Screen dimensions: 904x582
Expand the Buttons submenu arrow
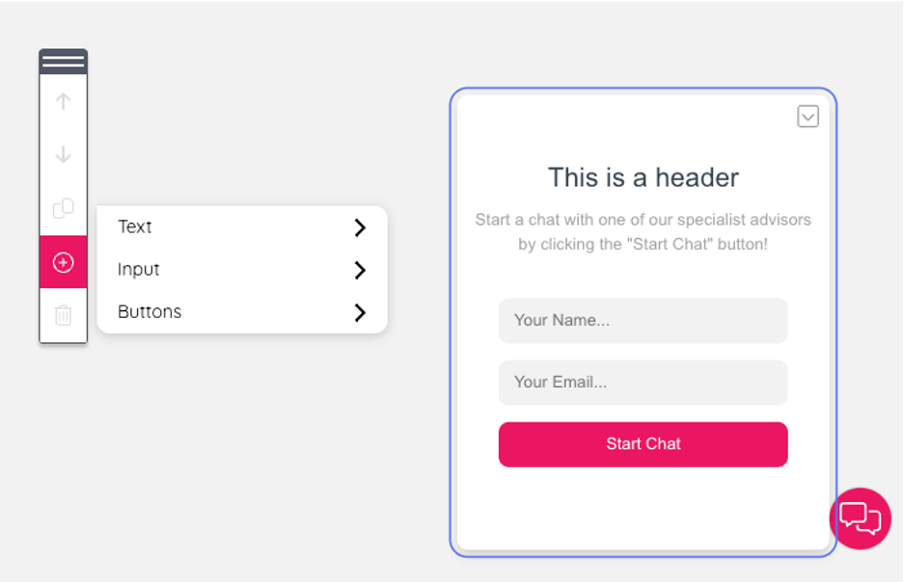(360, 313)
